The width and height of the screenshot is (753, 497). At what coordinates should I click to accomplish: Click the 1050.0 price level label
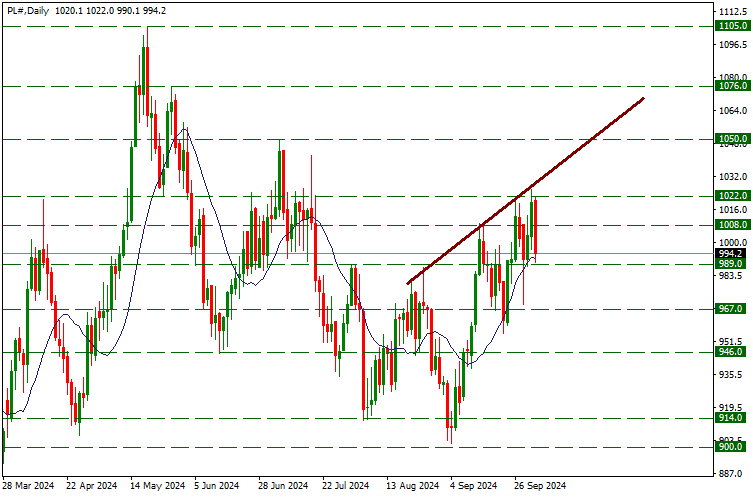pos(732,139)
